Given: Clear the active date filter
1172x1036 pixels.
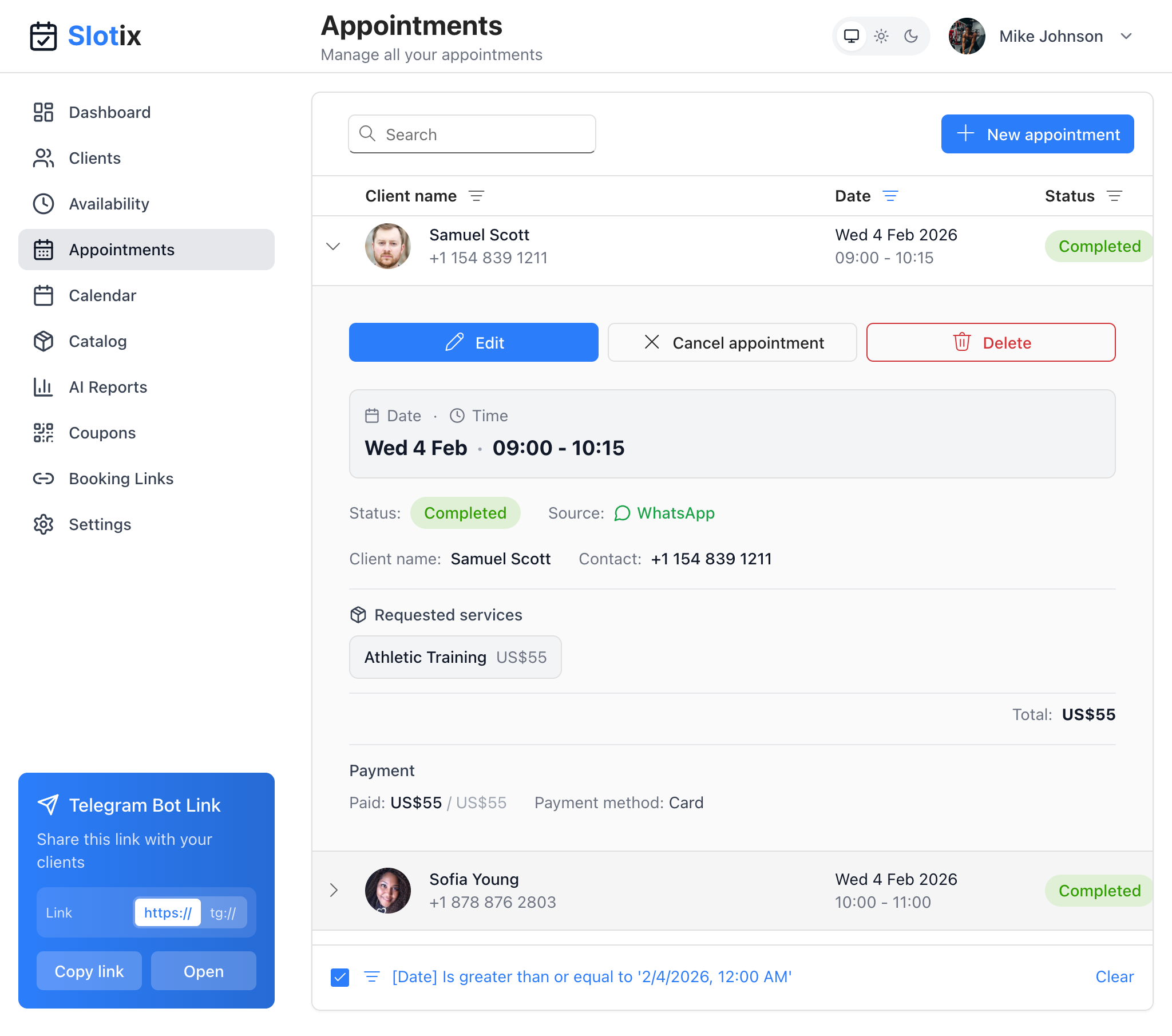Looking at the screenshot, I should (1114, 976).
